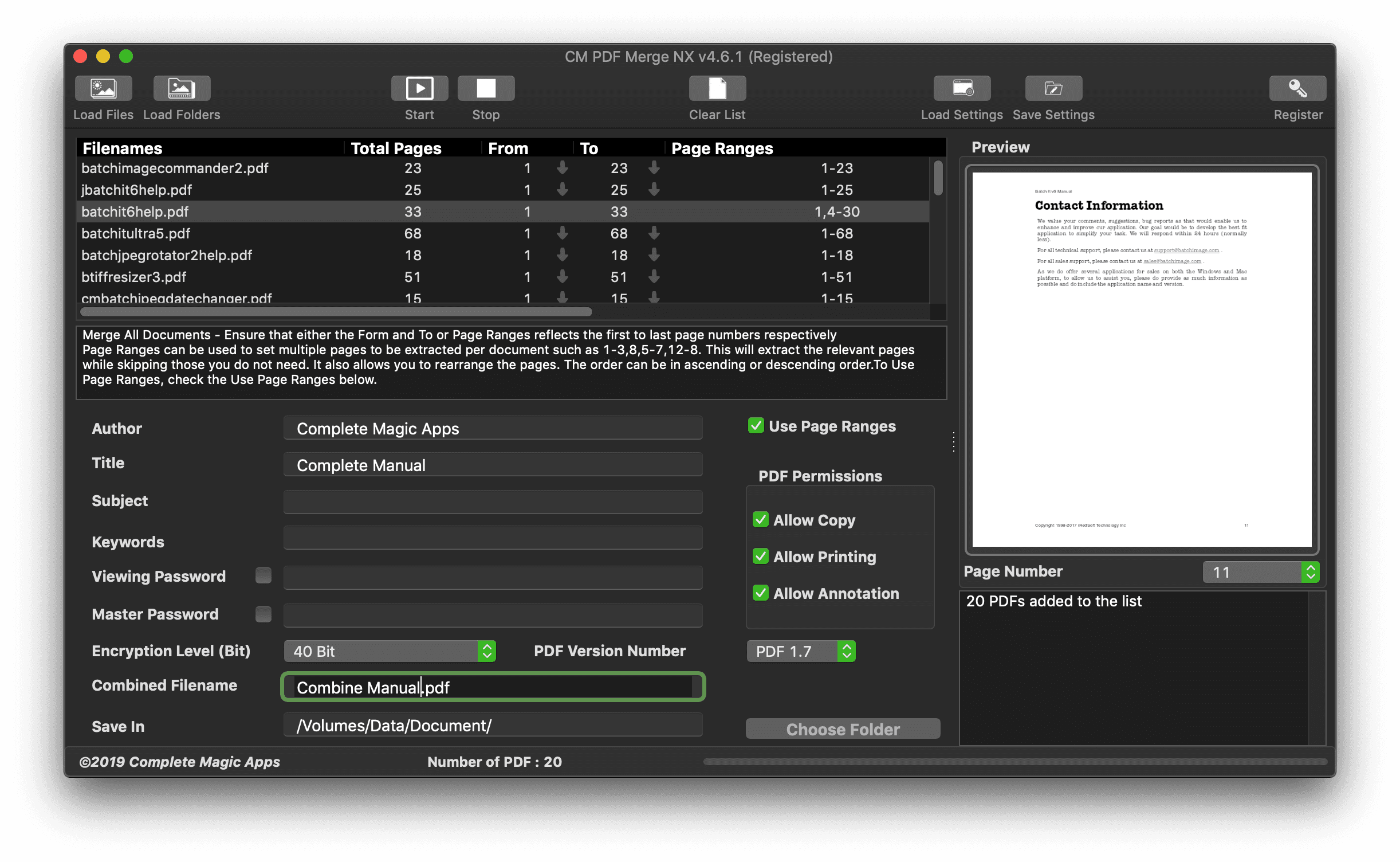The height and width of the screenshot is (862, 1400).
Task: Click the empty Keywords field
Action: pos(493,538)
